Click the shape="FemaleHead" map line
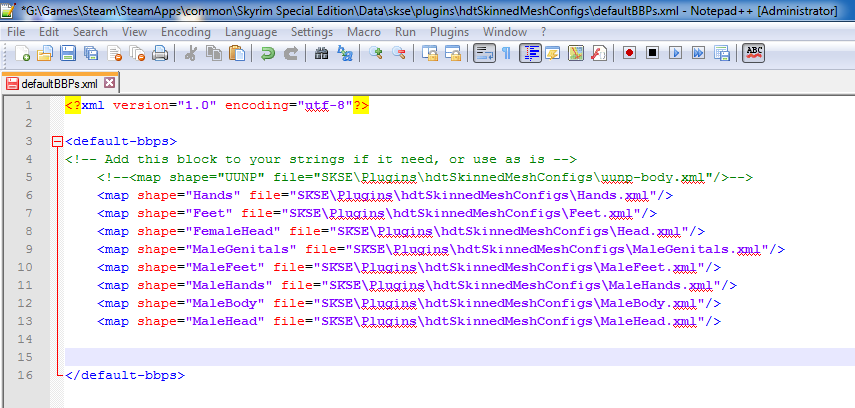This screenshot has height=408, width=855. click(401, 231)
